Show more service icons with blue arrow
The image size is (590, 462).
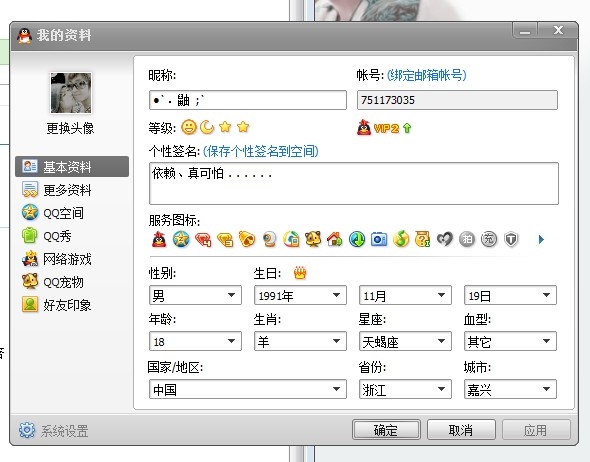541,239
